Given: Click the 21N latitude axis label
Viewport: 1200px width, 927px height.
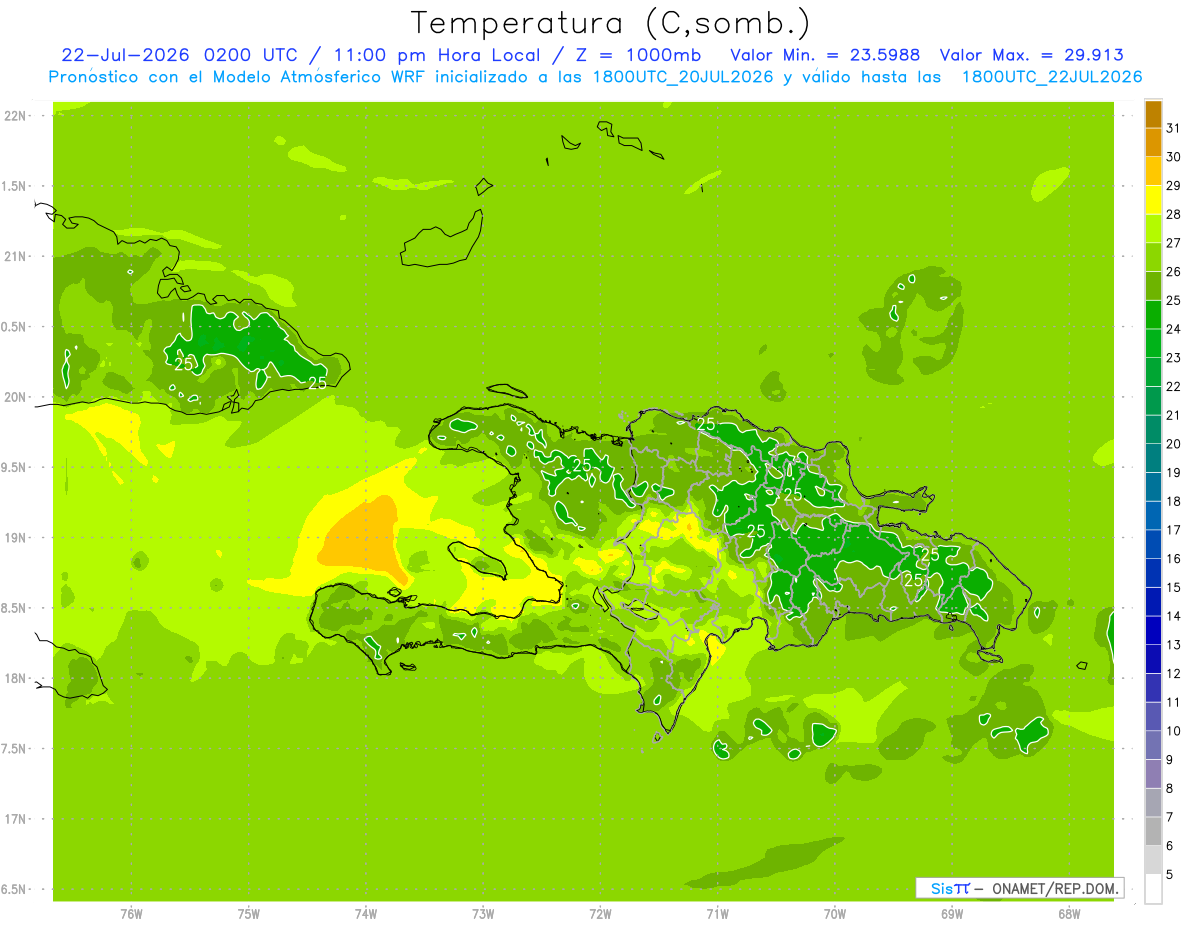Looking at the screenshot, I should (x=15, y=256).
